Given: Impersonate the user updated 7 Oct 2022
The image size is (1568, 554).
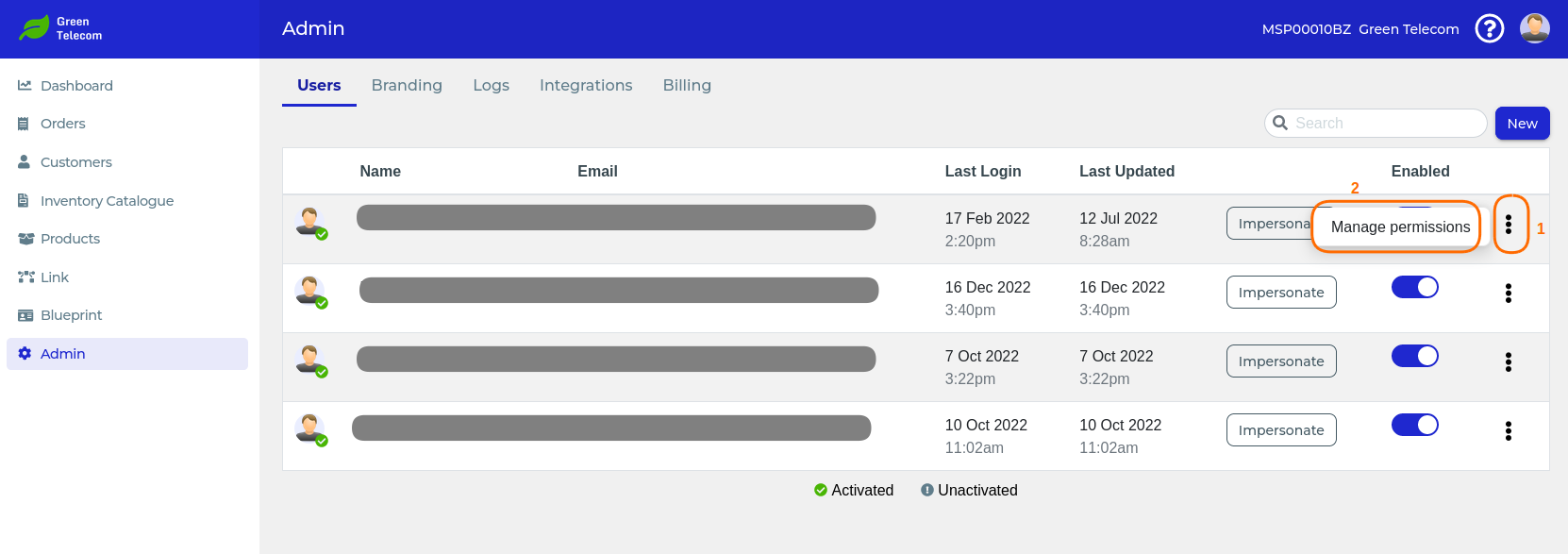Looking at the screenshot, I should coord(1281,361).
